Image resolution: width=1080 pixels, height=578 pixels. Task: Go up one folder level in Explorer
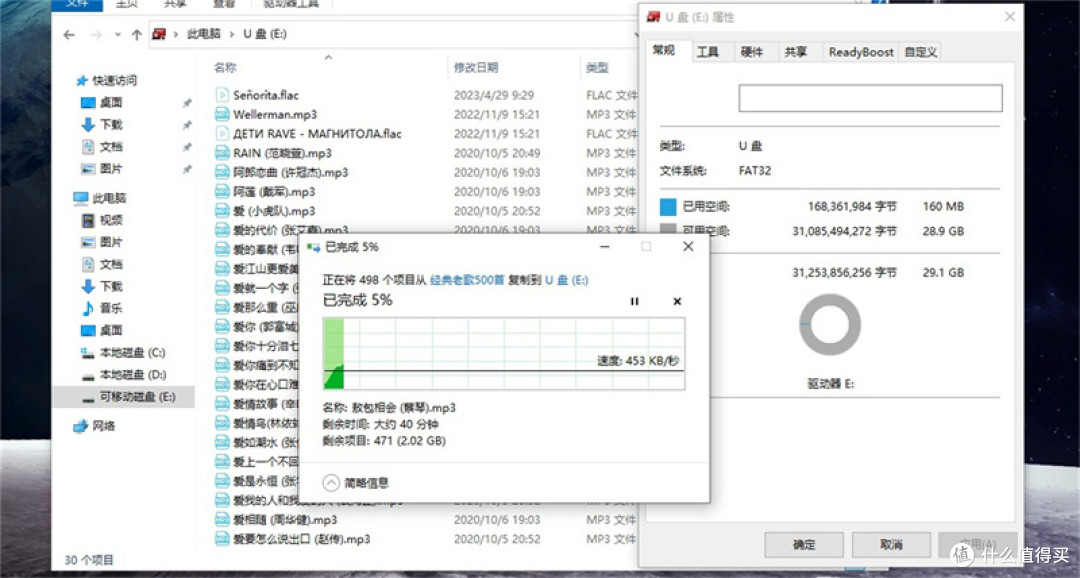[136, 34]
